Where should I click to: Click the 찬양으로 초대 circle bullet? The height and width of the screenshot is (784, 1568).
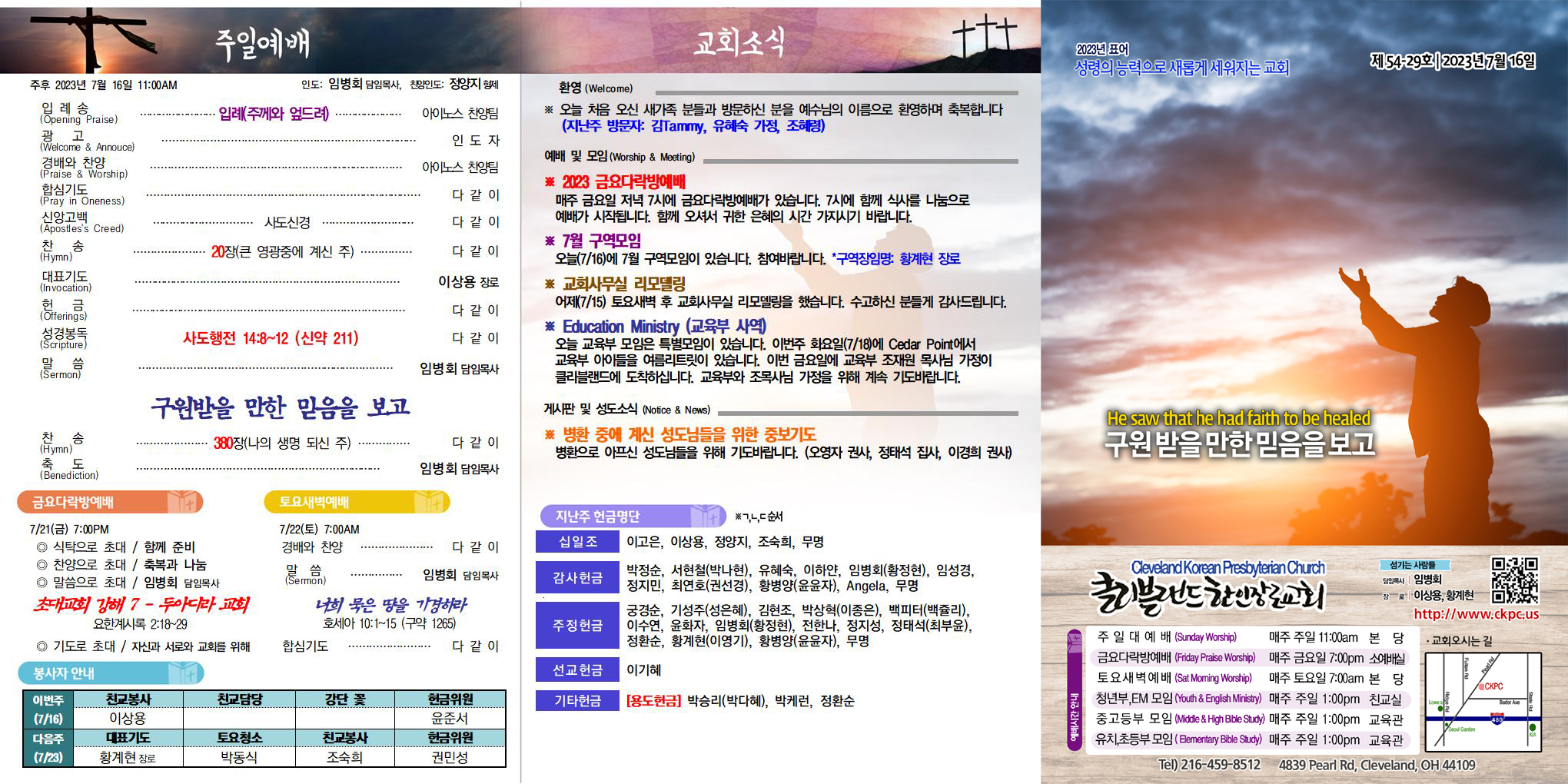pyautogui.click(x=42, y=565)
